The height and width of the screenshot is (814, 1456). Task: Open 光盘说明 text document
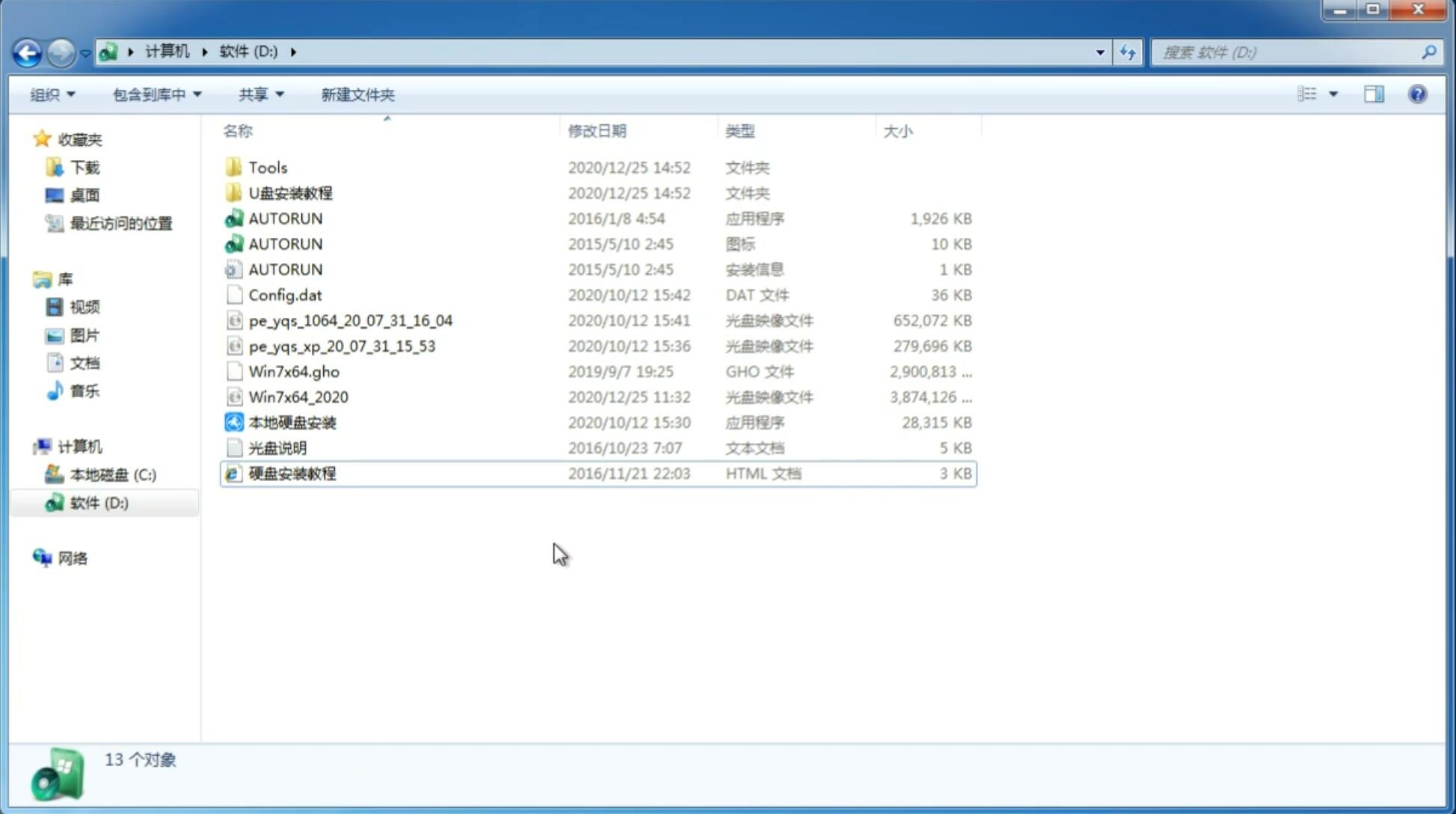(x=277, y=447)
